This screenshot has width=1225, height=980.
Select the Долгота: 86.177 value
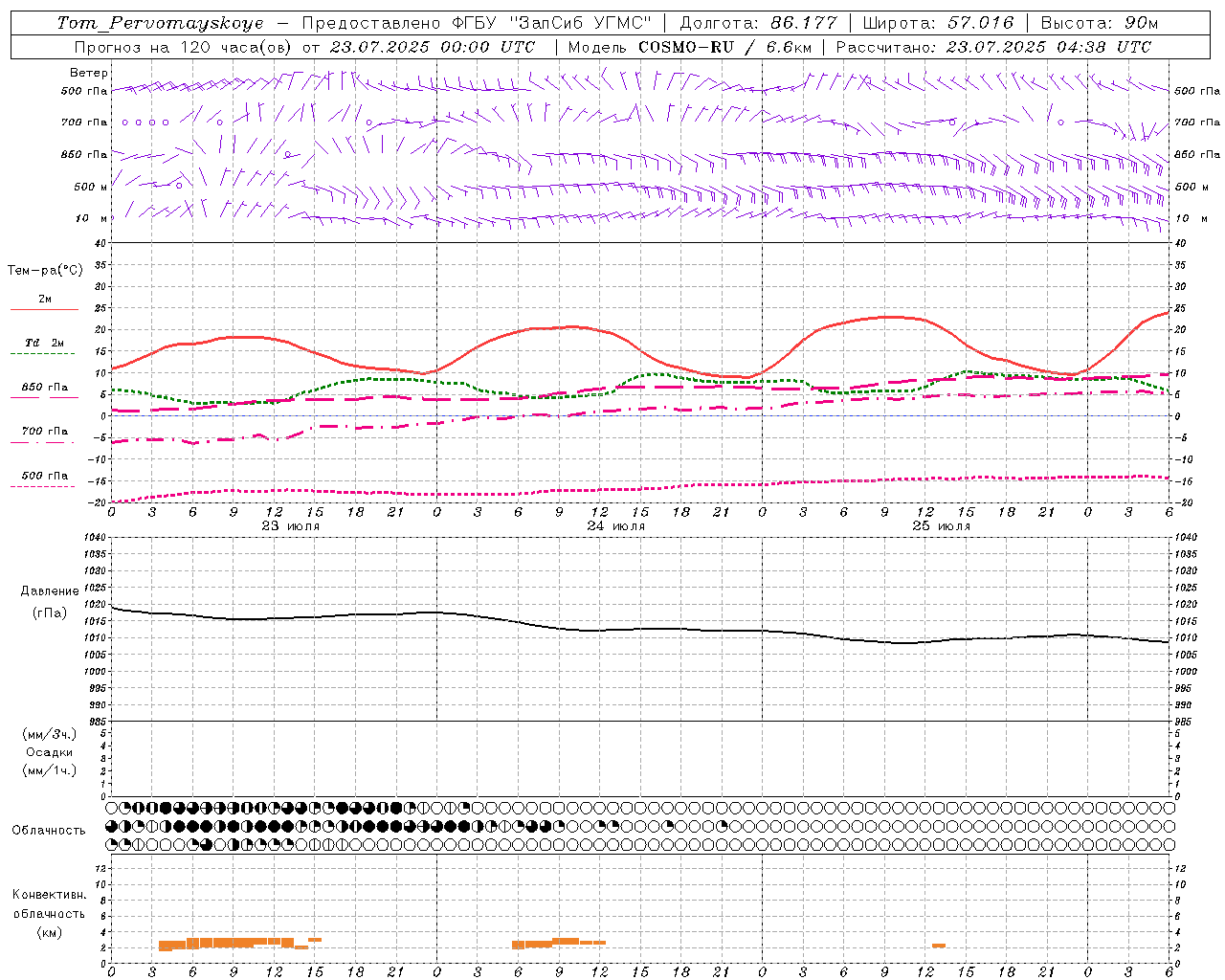pyautogui.click(x=758, y=23)
